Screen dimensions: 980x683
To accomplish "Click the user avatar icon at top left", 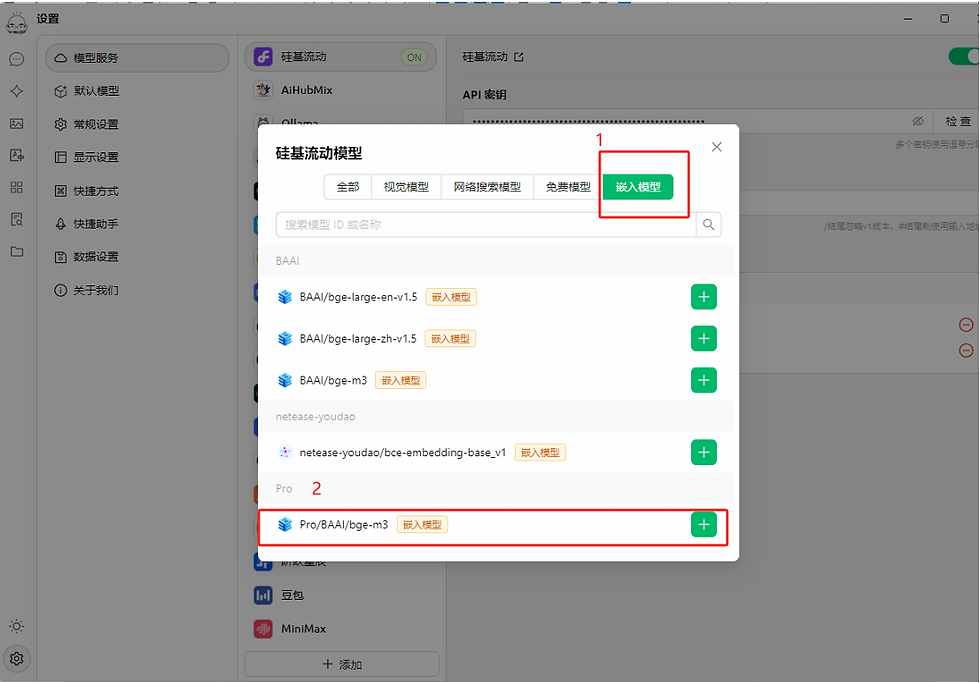I will 17,23.
